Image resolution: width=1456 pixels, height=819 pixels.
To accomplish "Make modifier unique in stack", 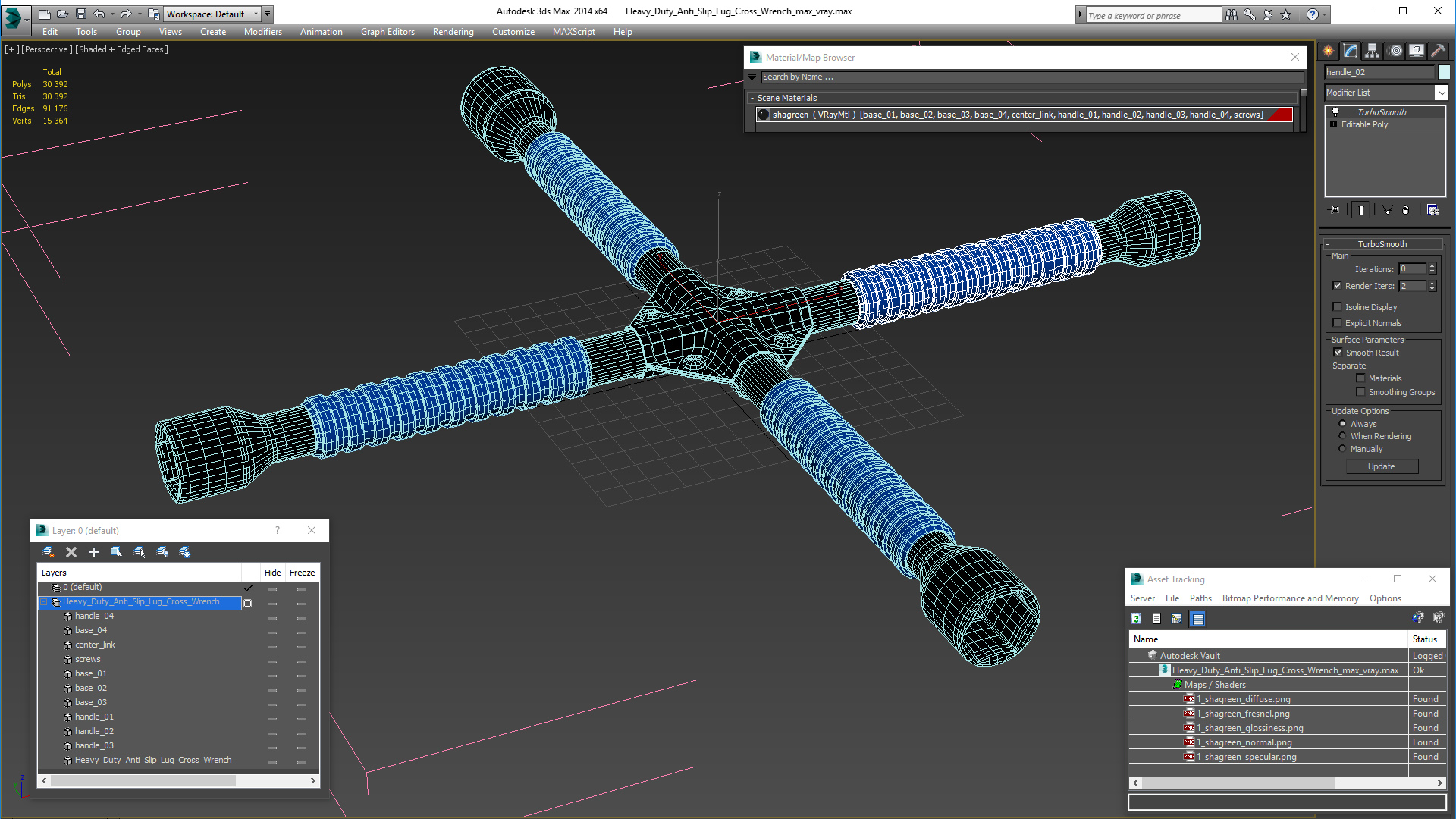I will point(1387,210).
